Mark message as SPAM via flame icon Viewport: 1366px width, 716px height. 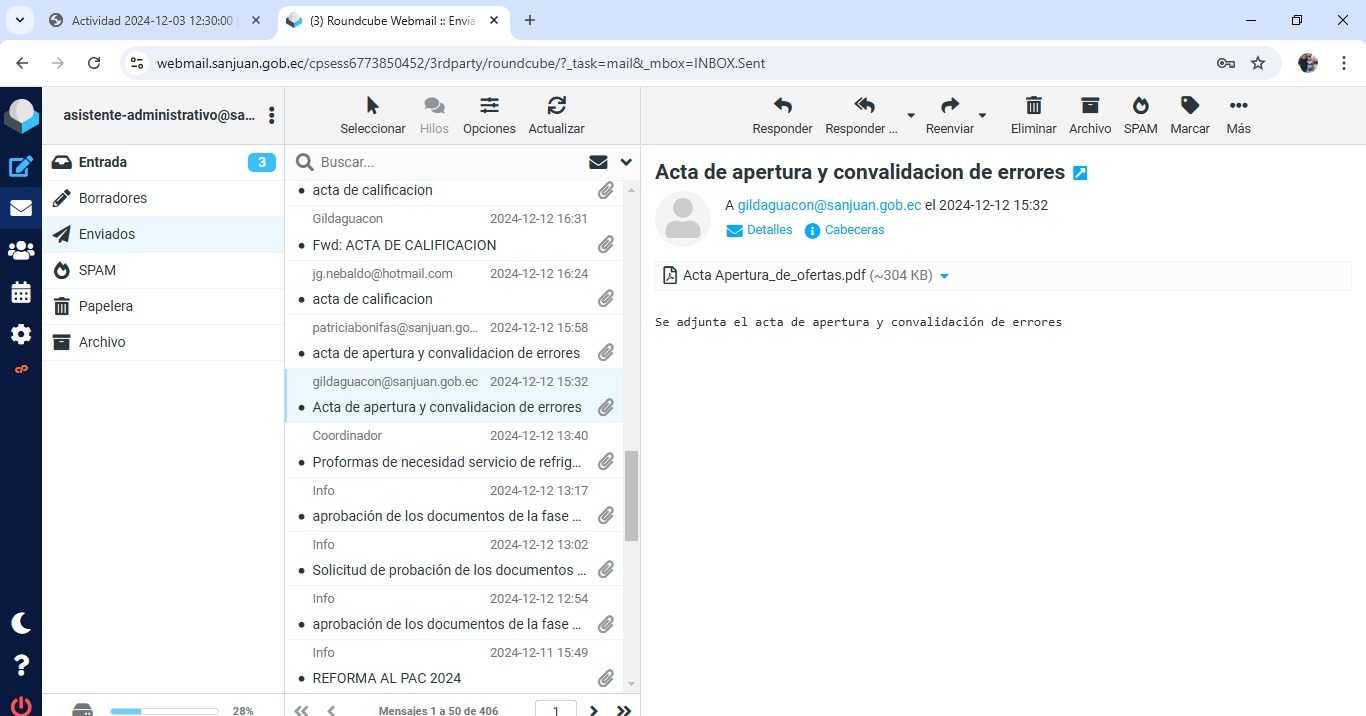(1140, 106)
